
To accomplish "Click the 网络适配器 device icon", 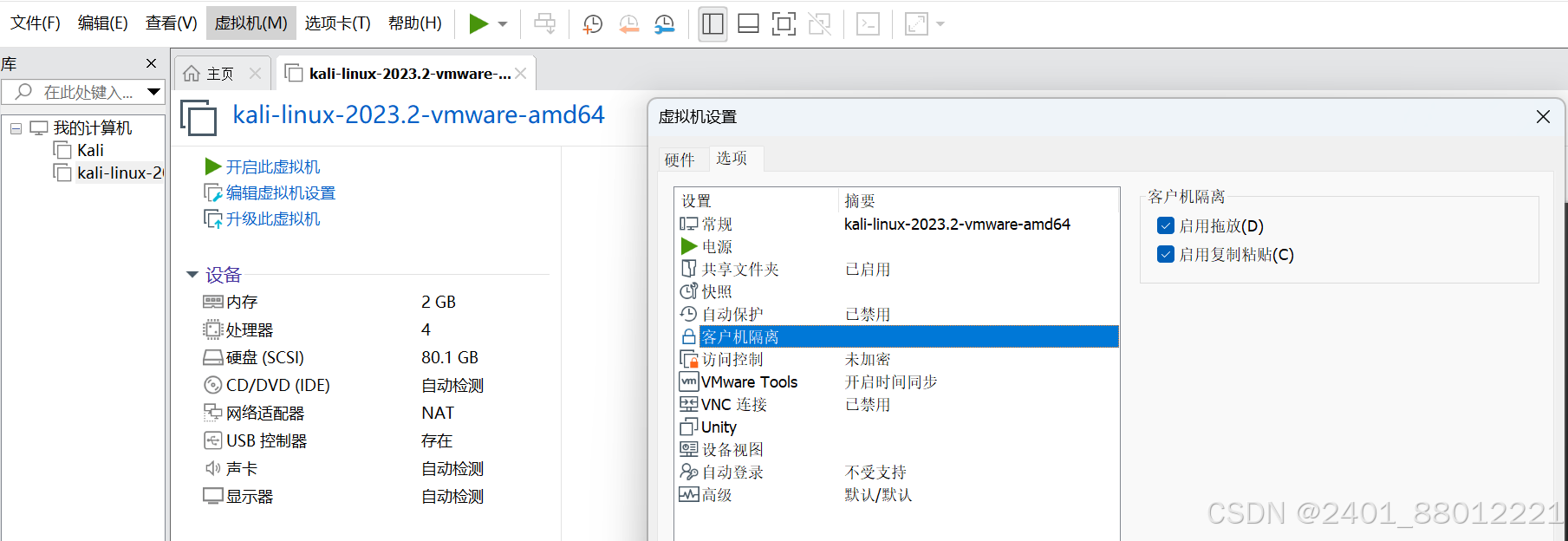I will tap(213, 413).
